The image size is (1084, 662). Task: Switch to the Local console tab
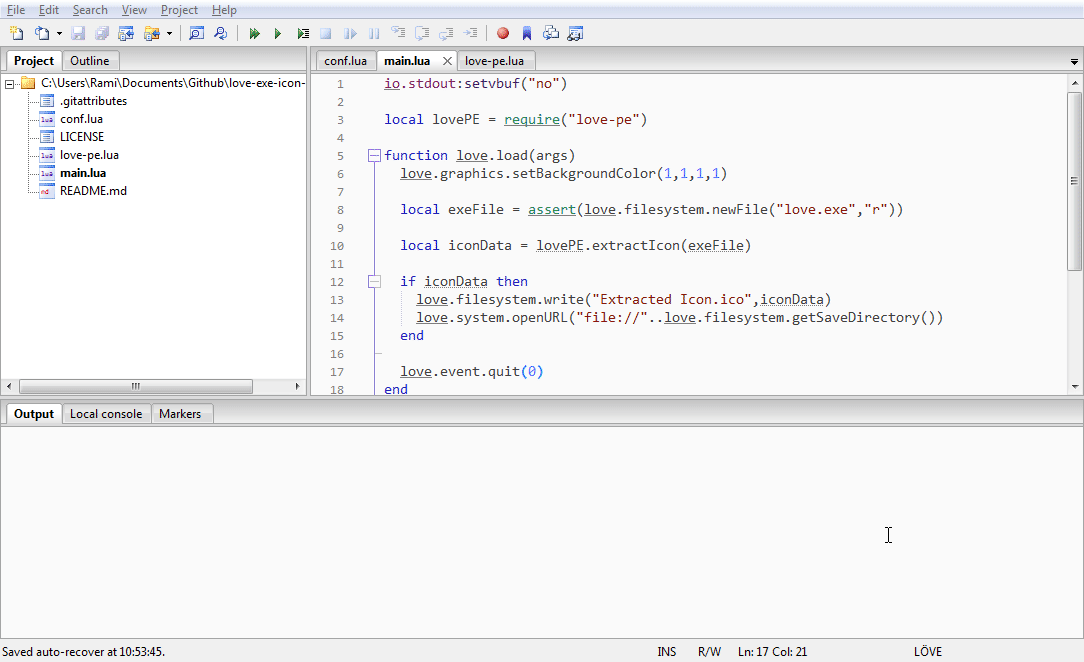106,414
